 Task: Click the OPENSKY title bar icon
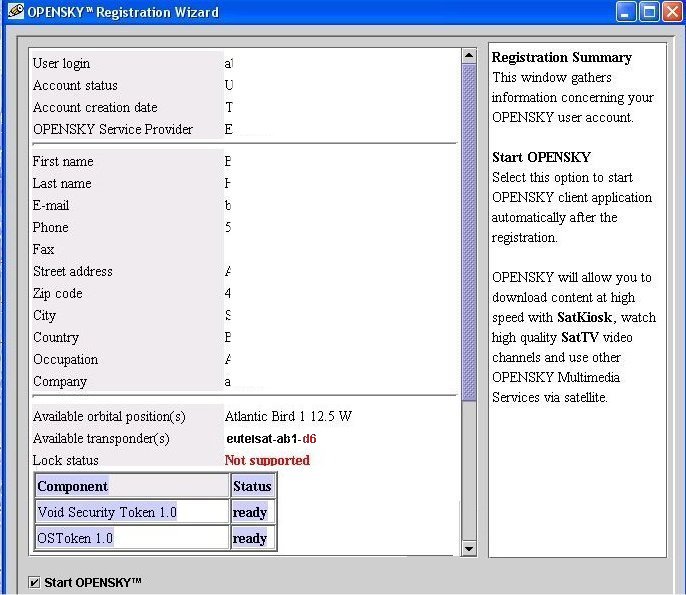pyautogui.click(x=15, y=11)
